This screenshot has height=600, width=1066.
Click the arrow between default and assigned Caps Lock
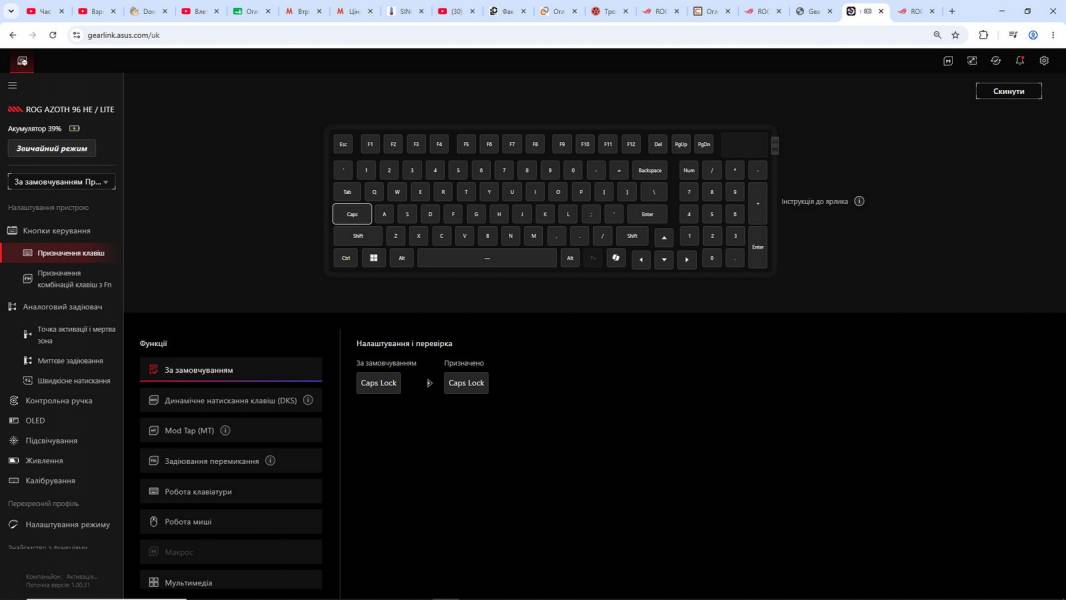tap(429, 383)
